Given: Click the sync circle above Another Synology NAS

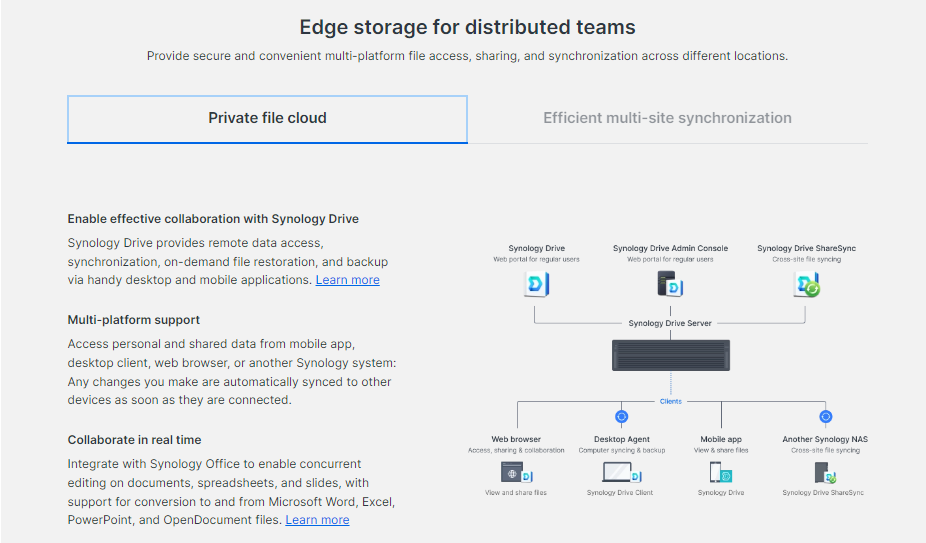Looking at the screenshot, I should [826, 417].
